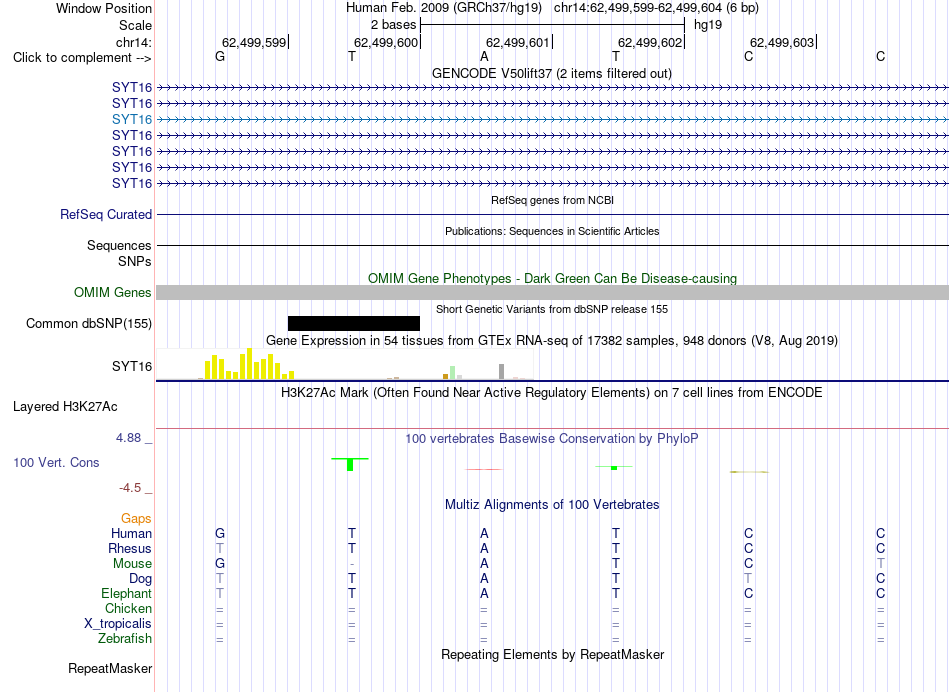
Task: Click the Scale label in the ruler
Action: pyautogui.click(x=135, y=25)
